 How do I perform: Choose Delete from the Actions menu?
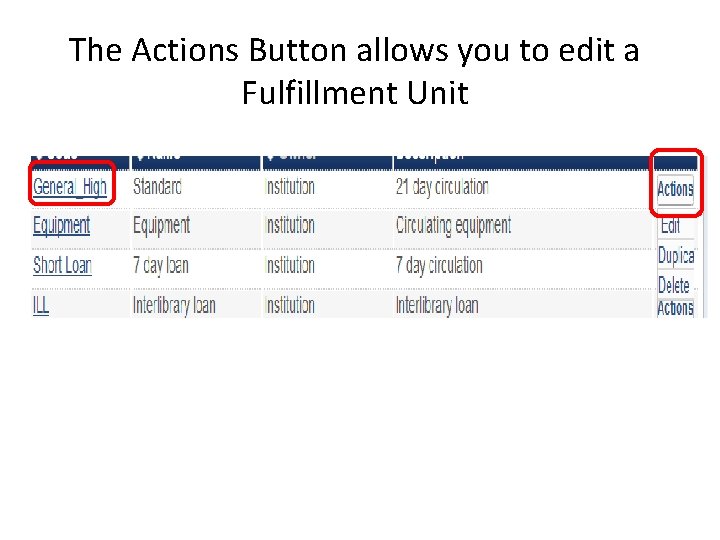673,286
